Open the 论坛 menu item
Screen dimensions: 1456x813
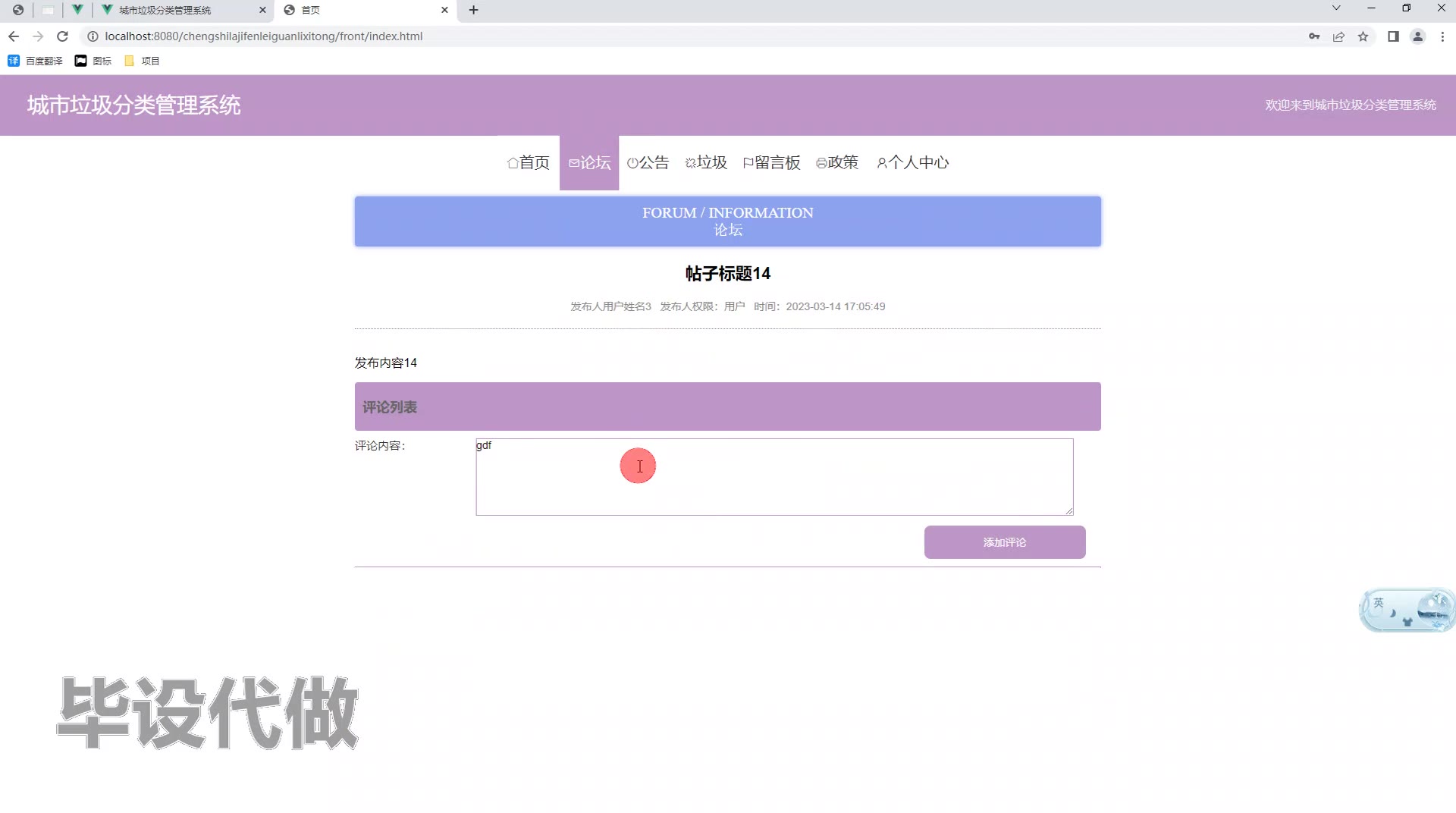pos(589,162)
